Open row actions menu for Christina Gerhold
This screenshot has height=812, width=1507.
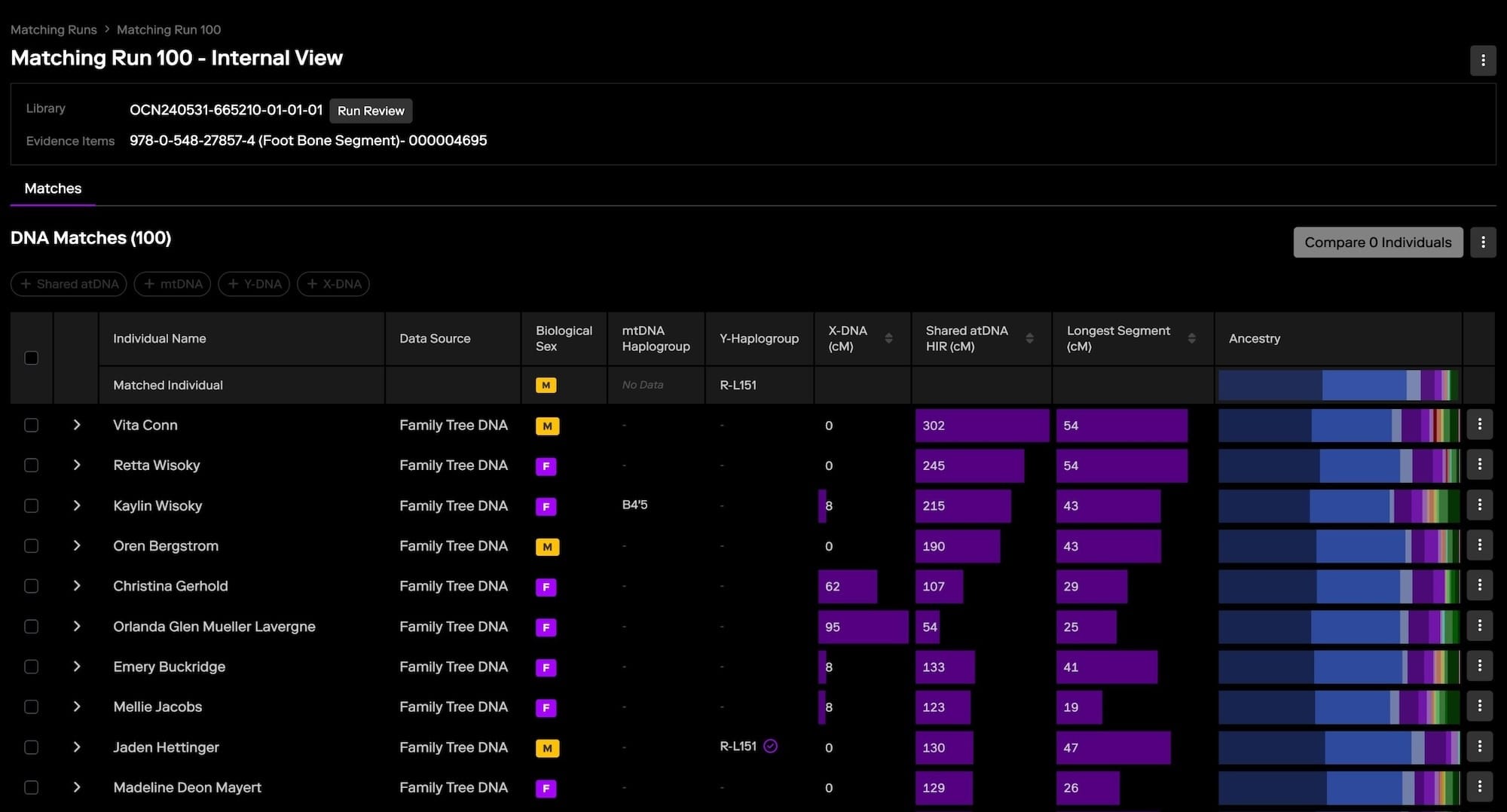pos(1479,585)
